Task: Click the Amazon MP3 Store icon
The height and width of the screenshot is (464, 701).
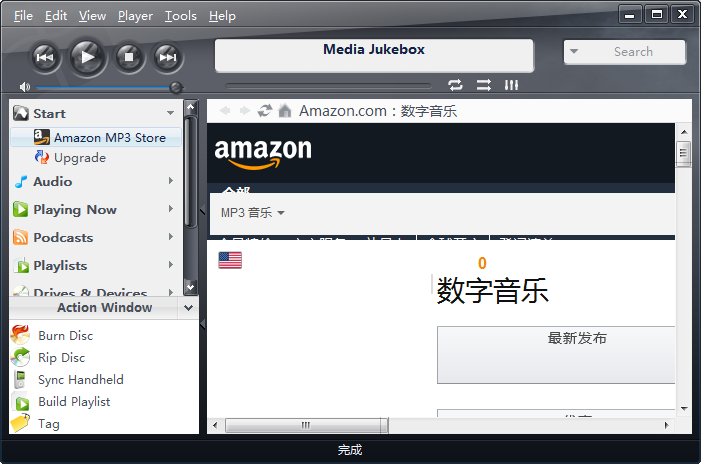Action: point(42,137)
